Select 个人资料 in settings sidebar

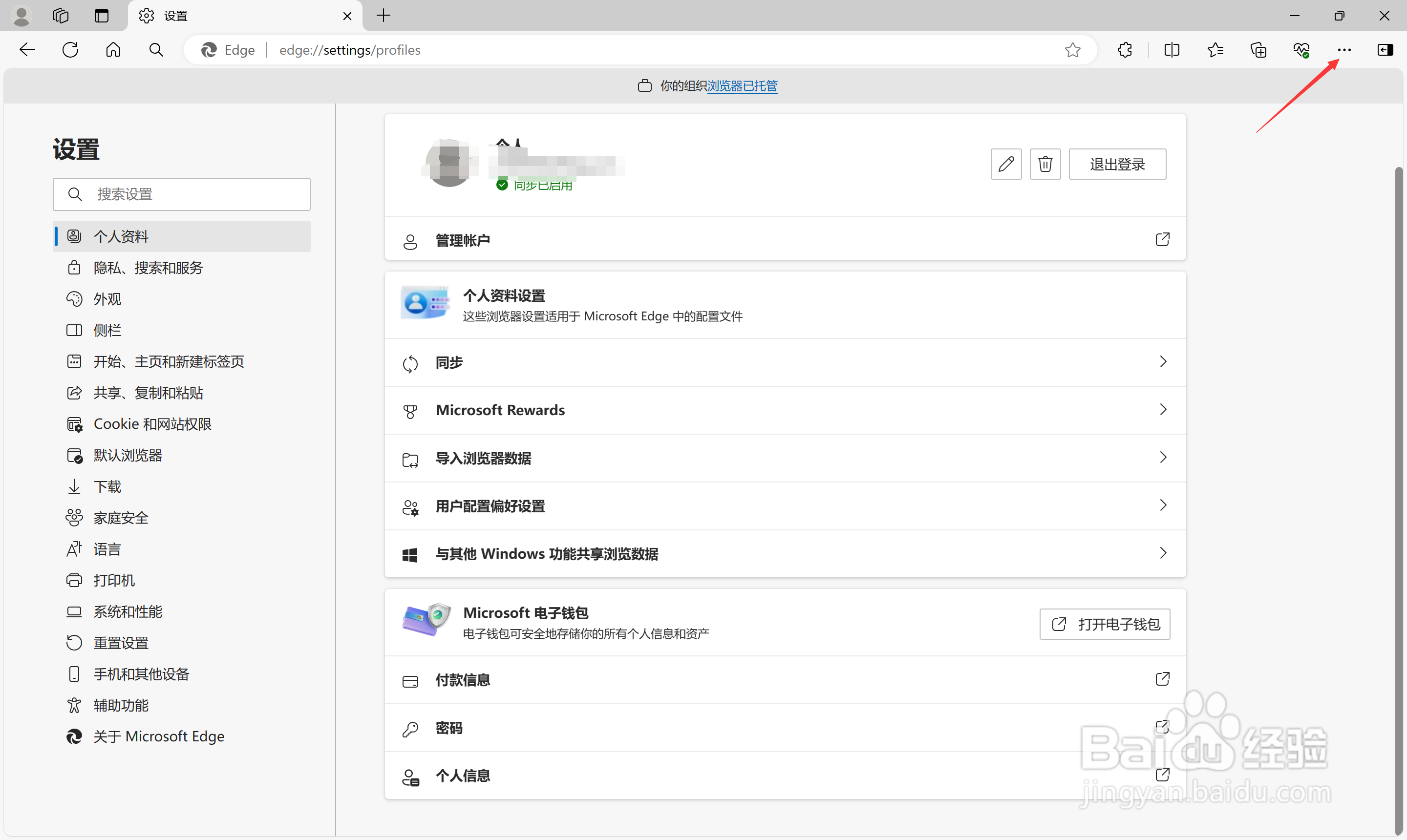point(182,236)
